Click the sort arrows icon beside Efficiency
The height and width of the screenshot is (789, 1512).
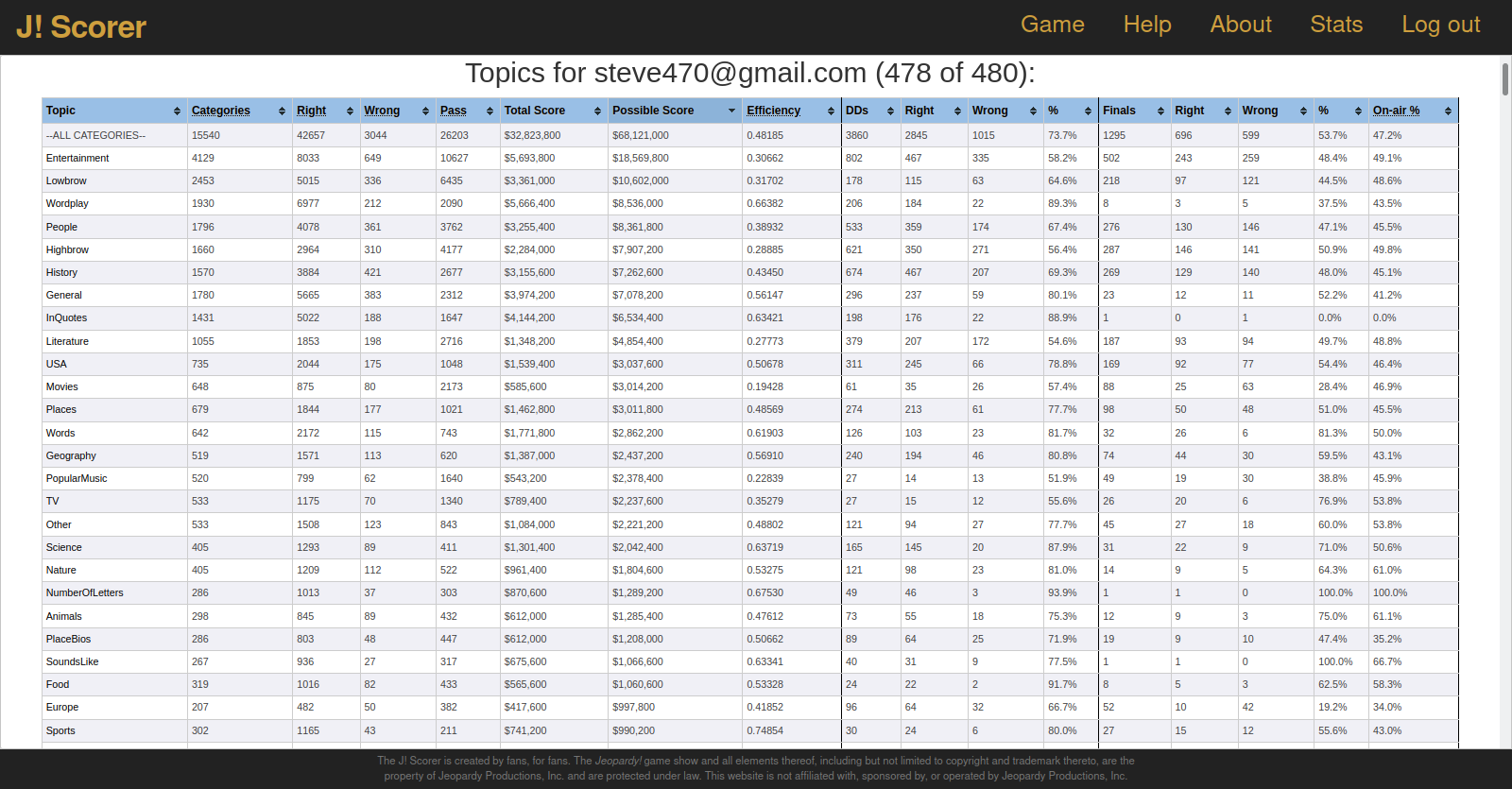(831, 111)
